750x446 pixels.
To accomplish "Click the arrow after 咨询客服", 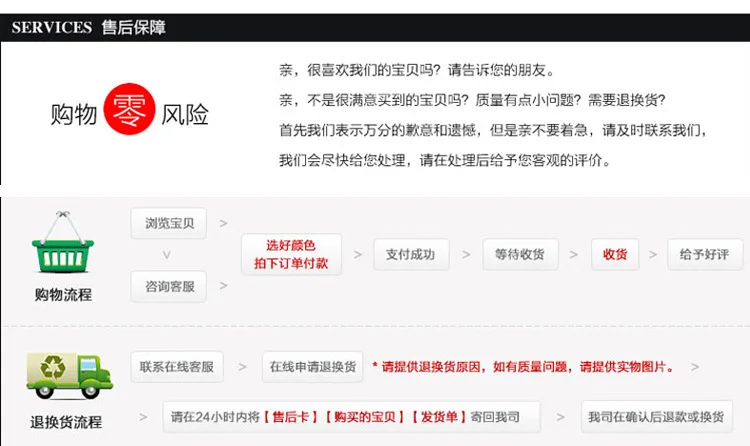I will coord(223,286).
